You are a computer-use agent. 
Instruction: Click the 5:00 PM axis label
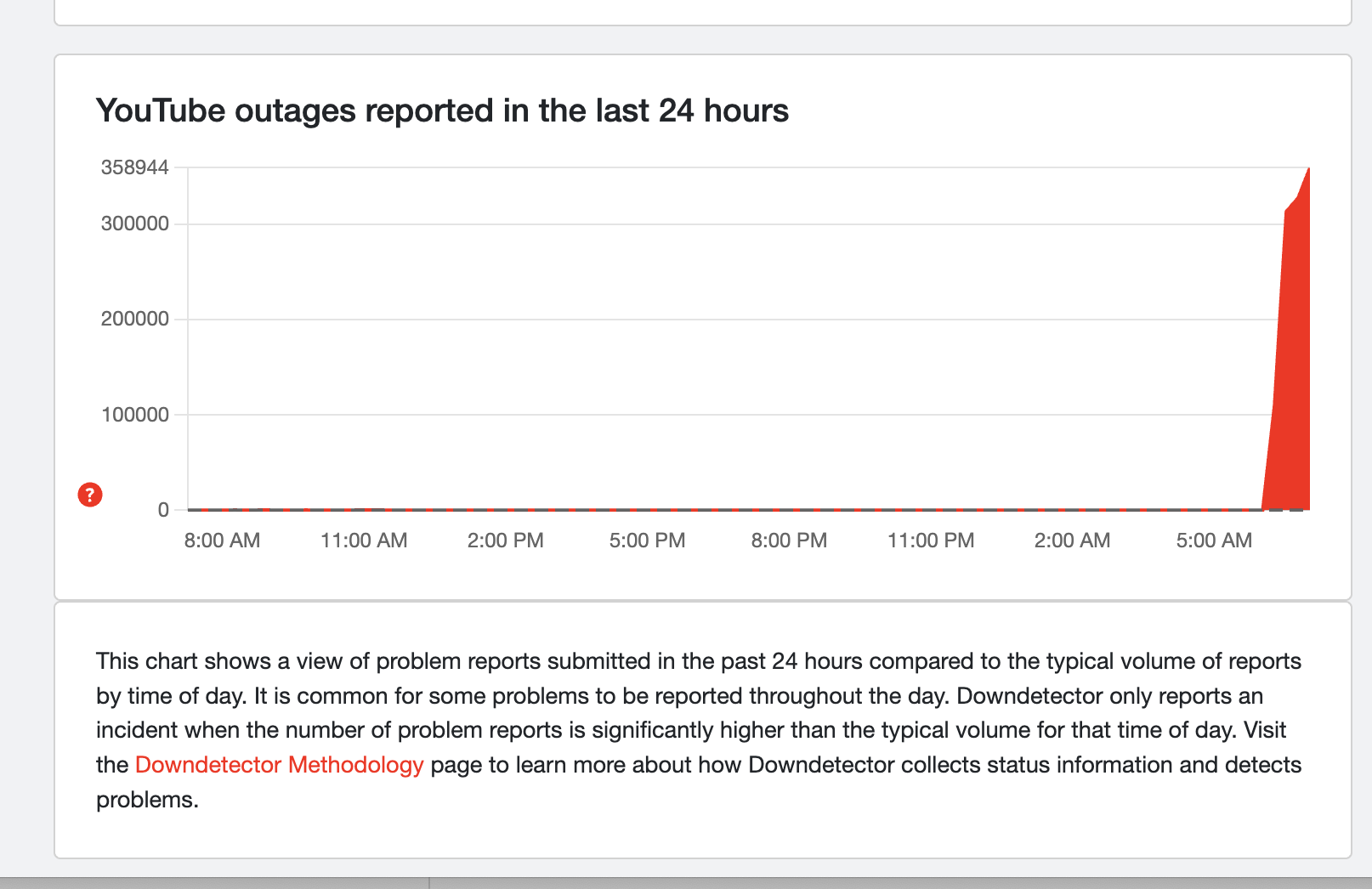tap(647, 541)
